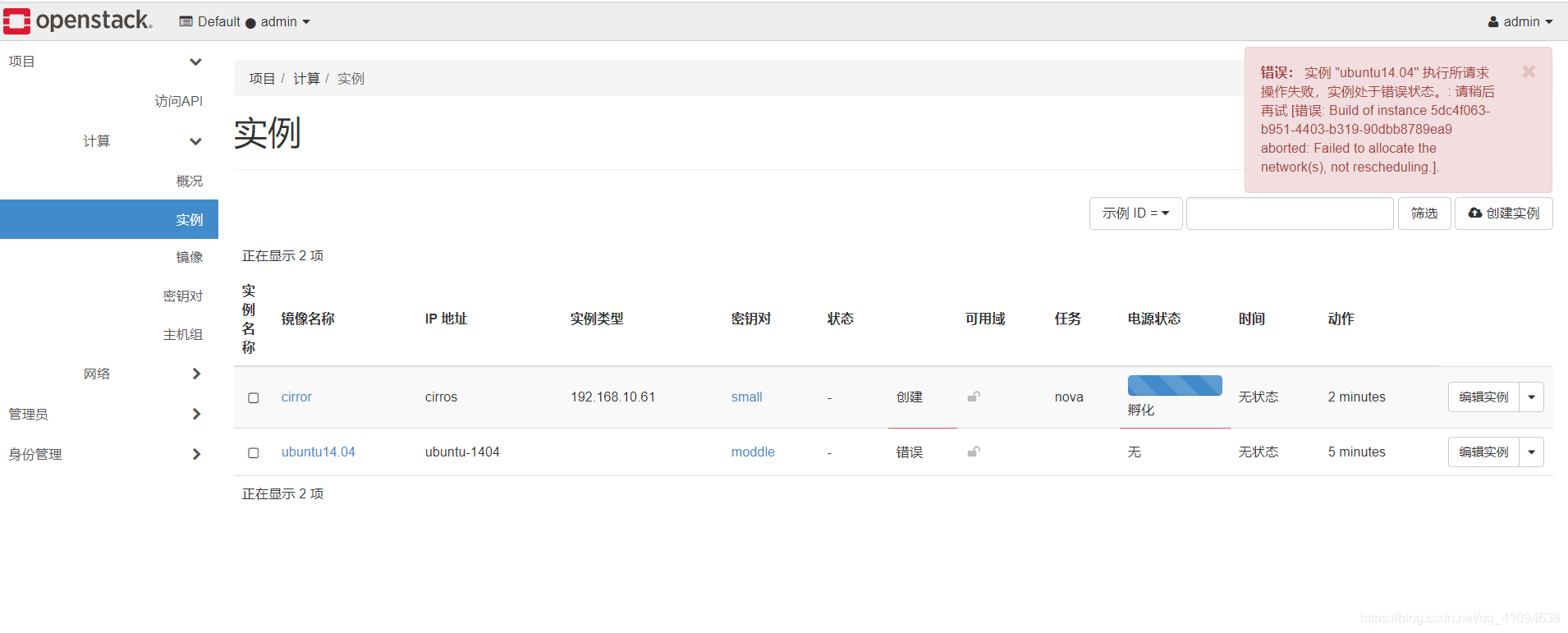Click the 密钥对 column header
This screenshot has width=1568, height=633.
click(751, 319)
